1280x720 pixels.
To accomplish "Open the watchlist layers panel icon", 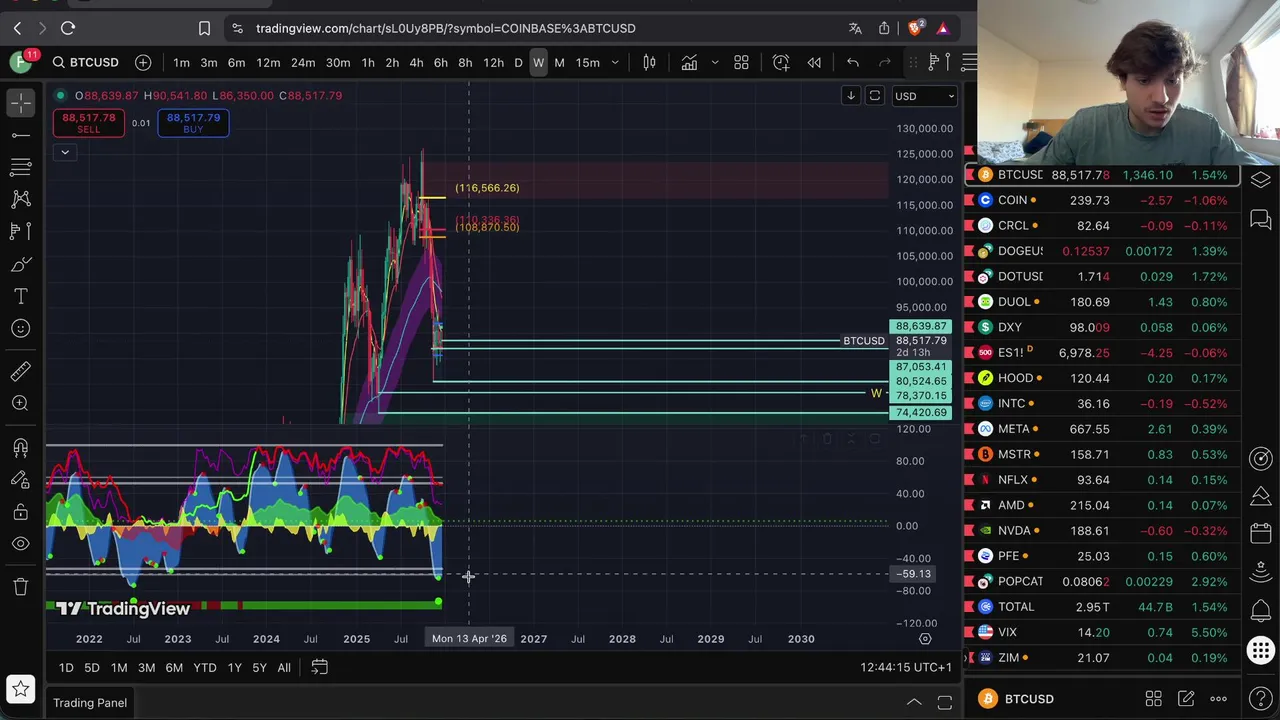I will click(x=1261, y=180).
